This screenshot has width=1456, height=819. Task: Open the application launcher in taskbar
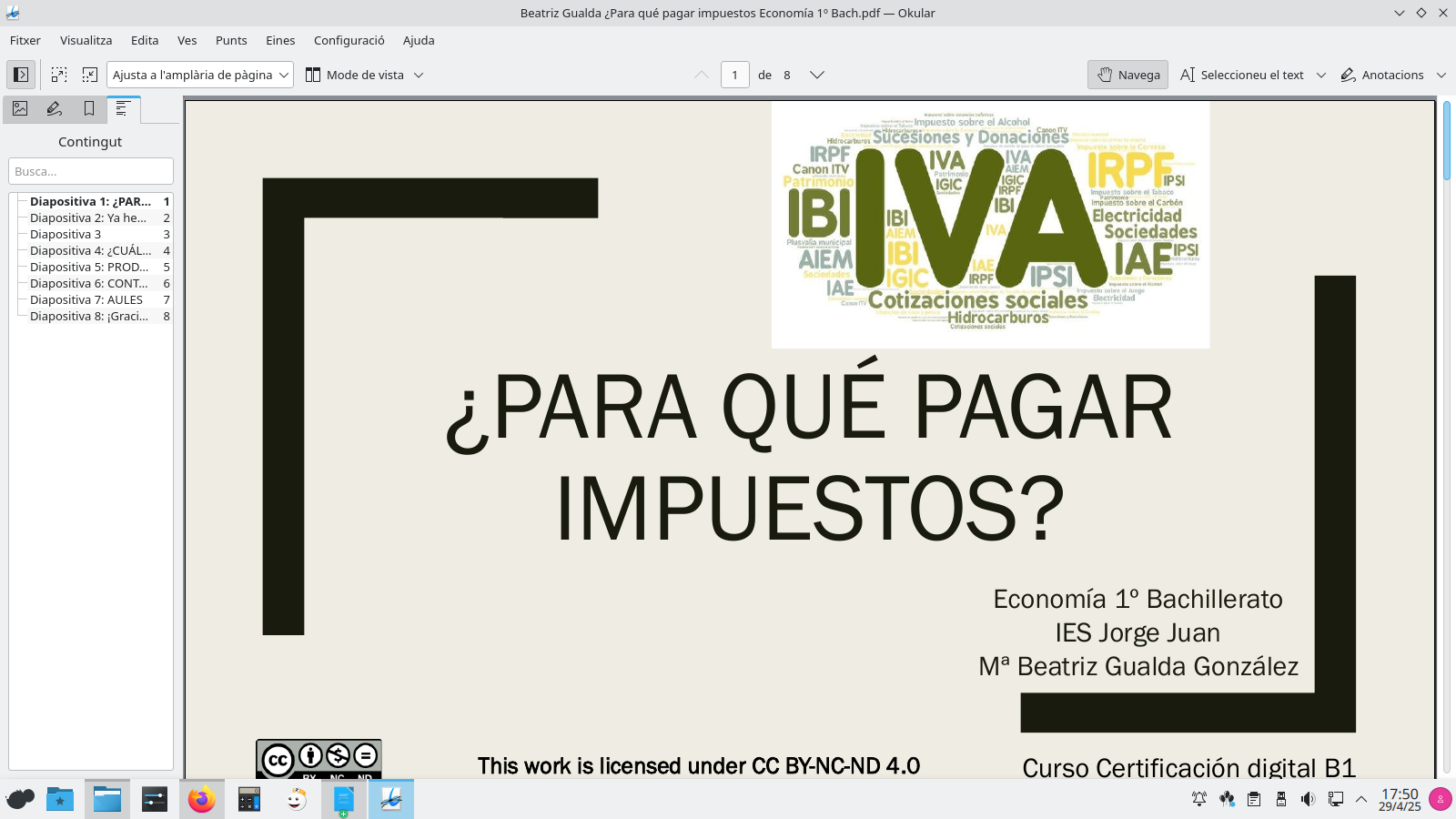click(x=20, y=799)
